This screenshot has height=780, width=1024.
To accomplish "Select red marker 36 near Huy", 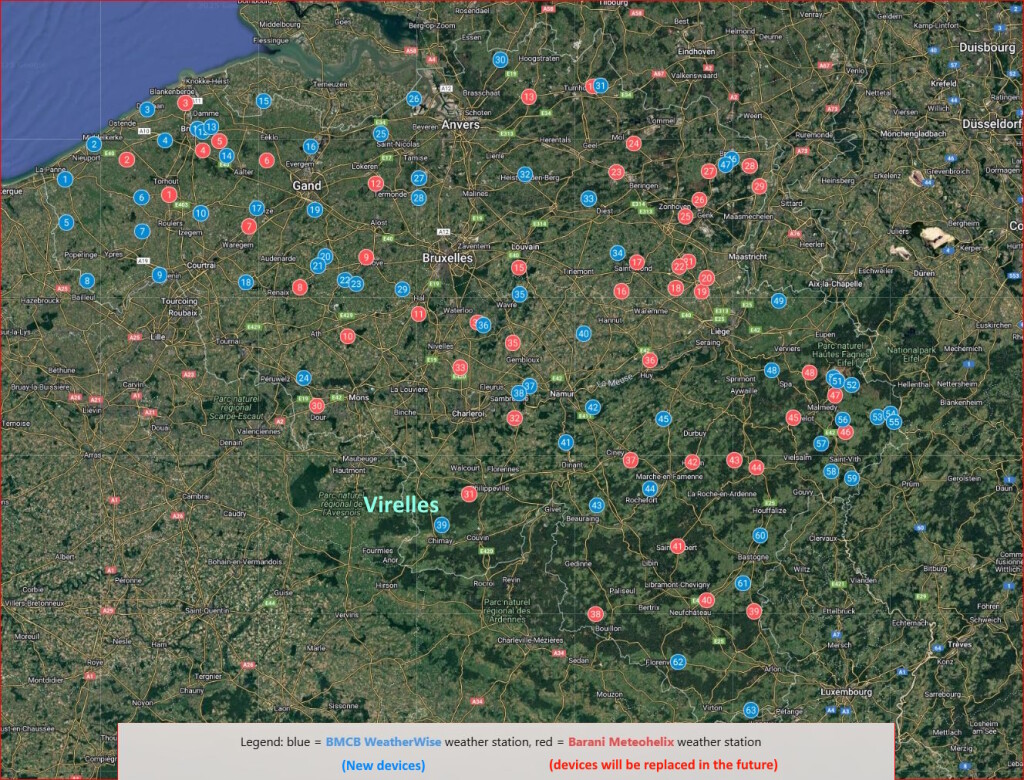I will tap(649, 360).
